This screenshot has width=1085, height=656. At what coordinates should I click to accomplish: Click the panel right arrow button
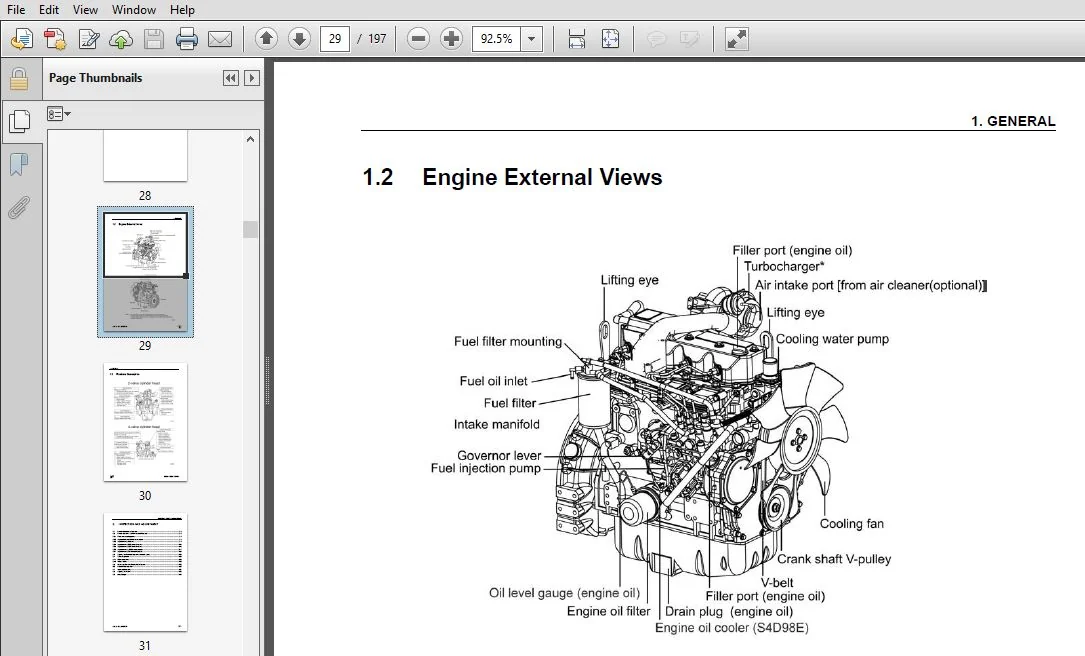coord(252,78)
